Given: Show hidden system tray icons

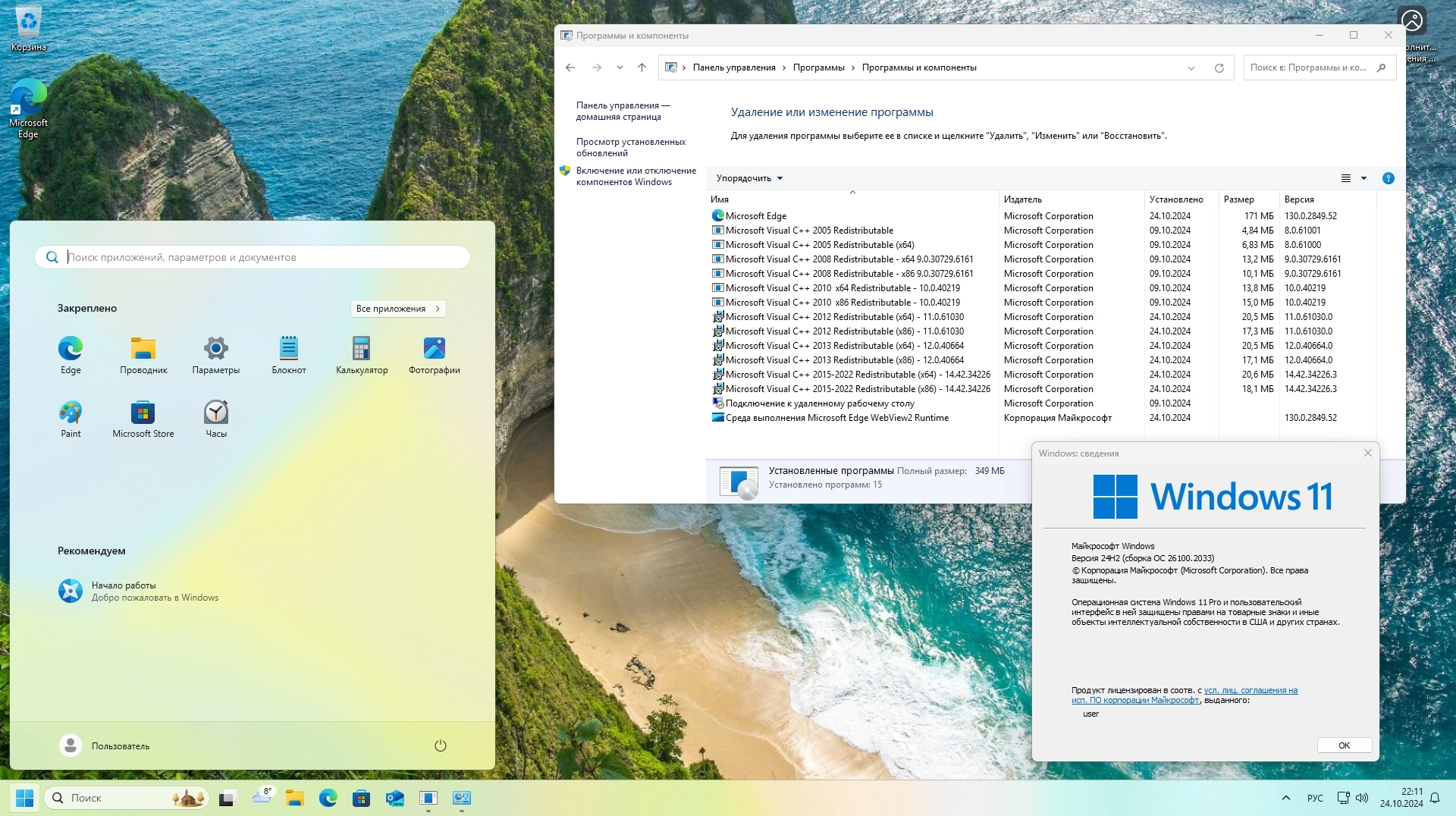Looking at the screenshot, I should (1285, 798).
